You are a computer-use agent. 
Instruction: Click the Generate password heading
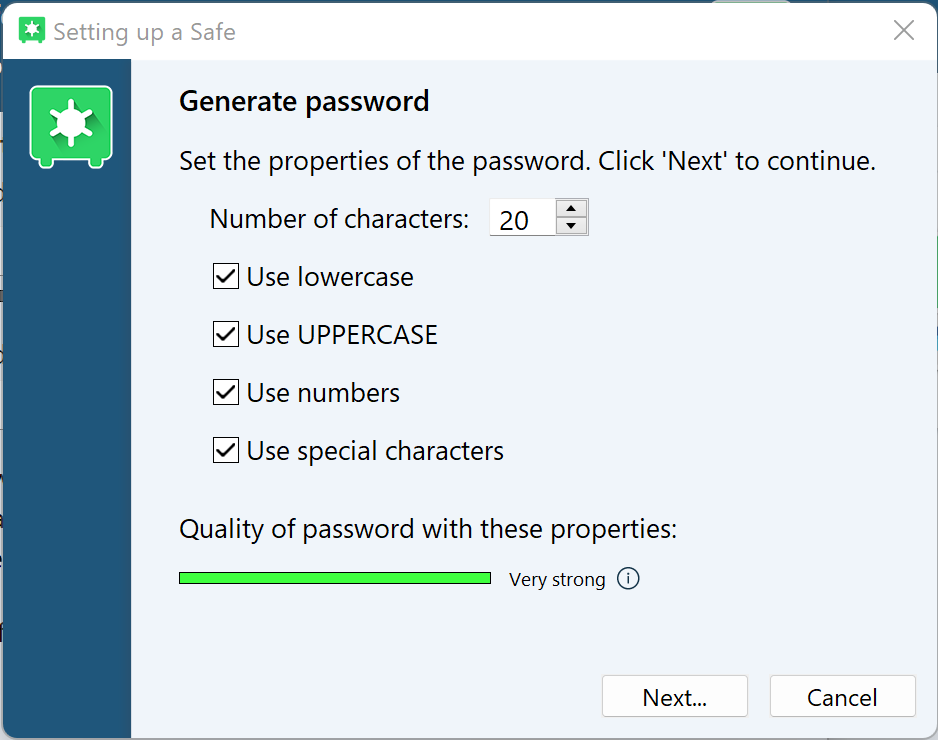tap(304, 101)
